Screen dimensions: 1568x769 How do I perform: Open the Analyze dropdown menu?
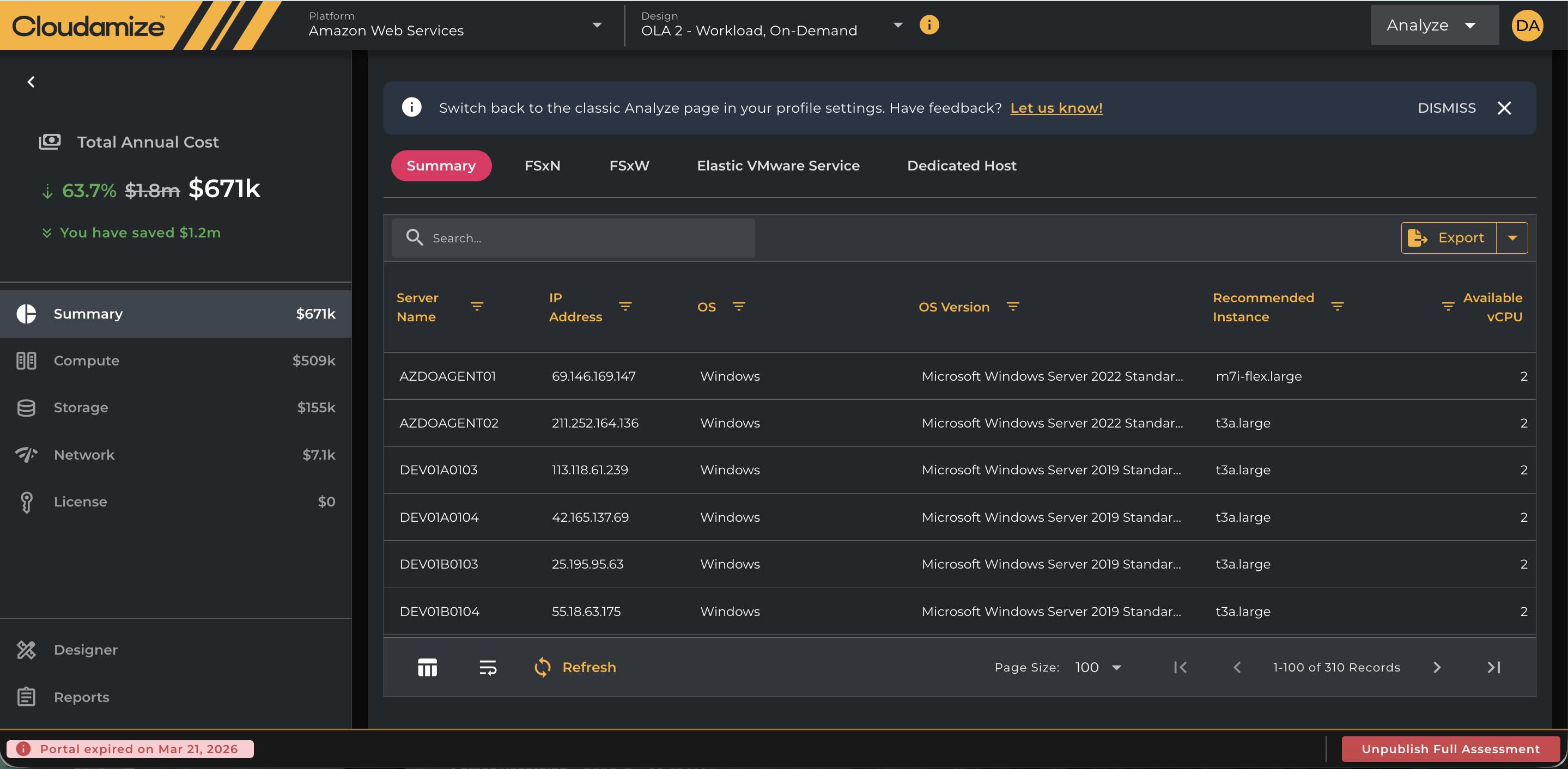1435,25
